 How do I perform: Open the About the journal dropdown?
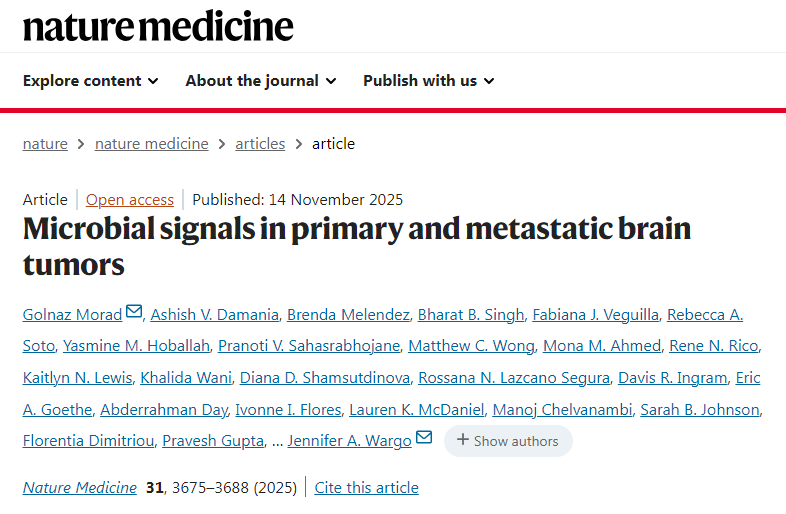[260, 80]
